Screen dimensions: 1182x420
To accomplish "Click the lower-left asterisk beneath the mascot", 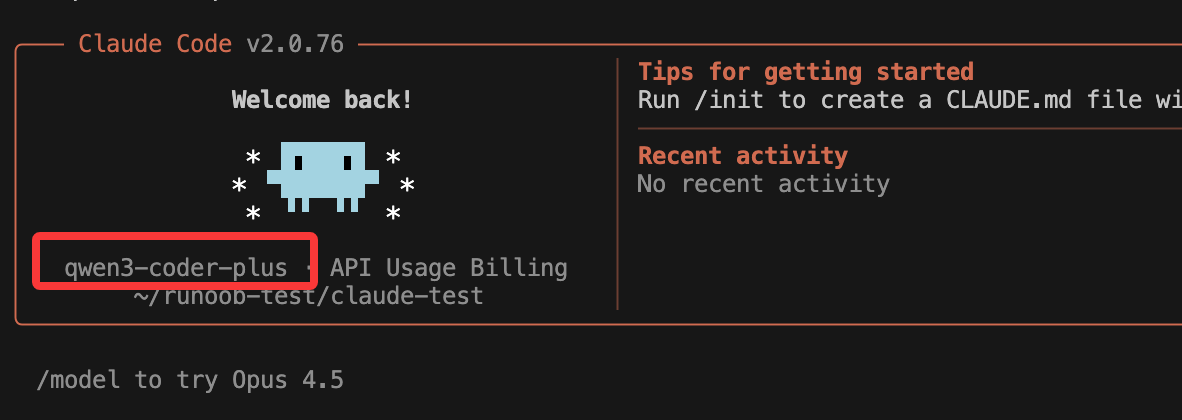I will [x=253, y=214].
